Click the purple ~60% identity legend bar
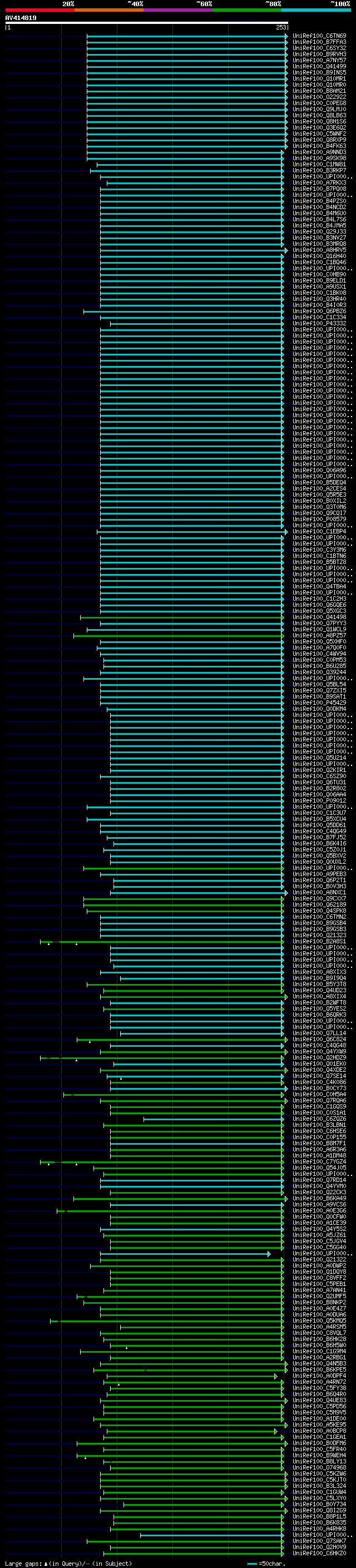This screenshot has width=356, height=1568. [177, 10]
